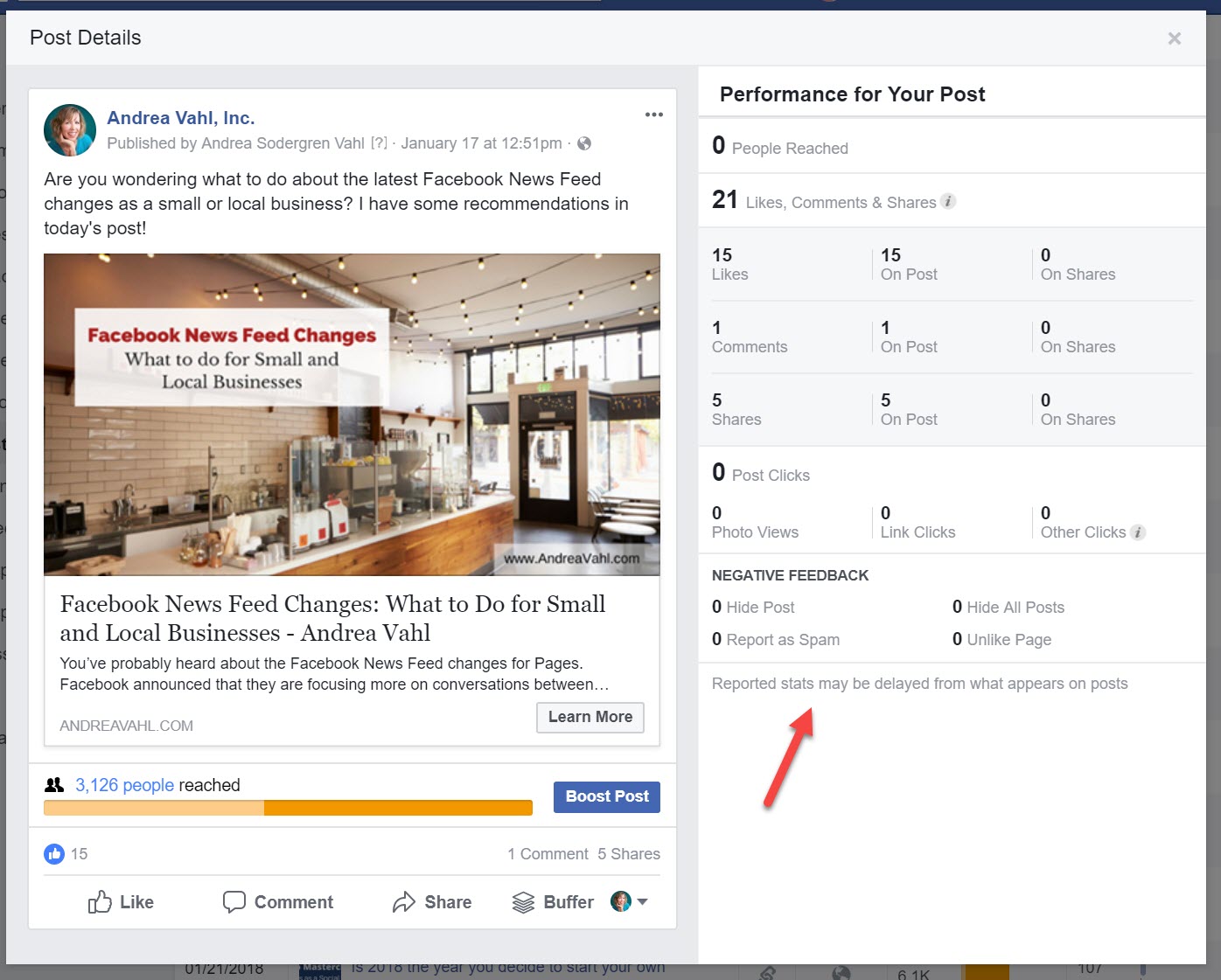Click the Boost Post button
This screenshot has height=980, width=1221.
coord(607,796)
